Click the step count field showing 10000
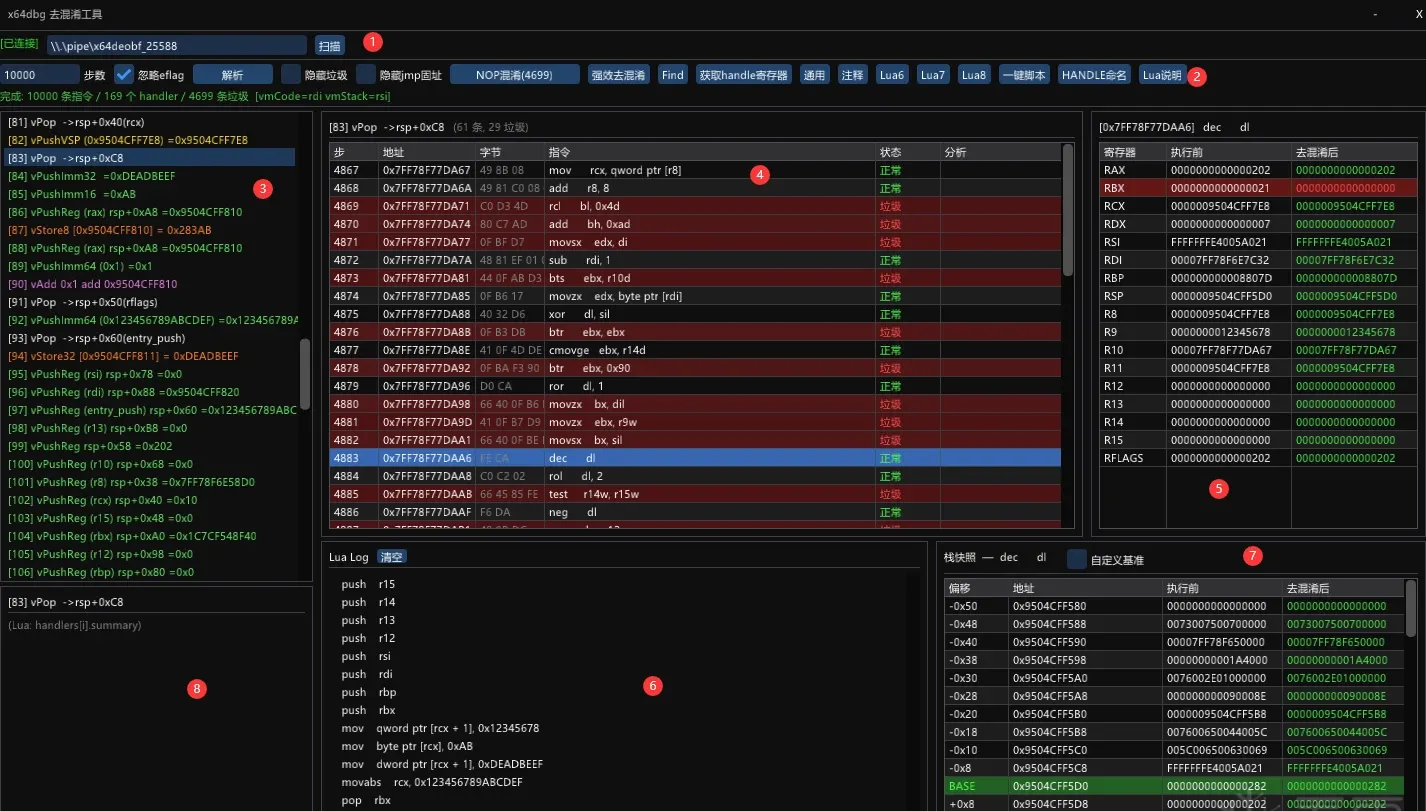 pos(40,74)
